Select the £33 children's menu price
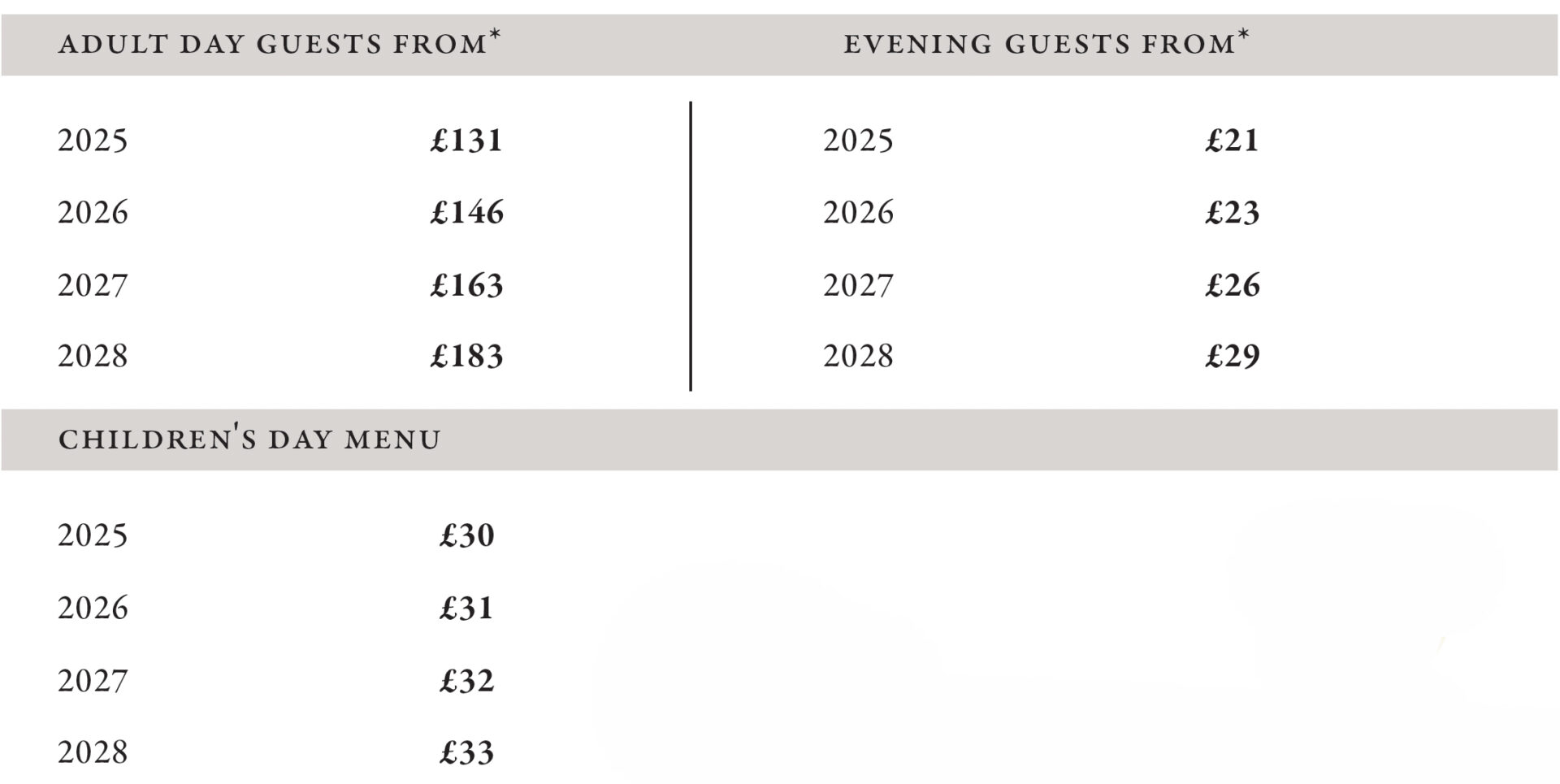The image size is (1560, 784). click(x=467, y=752)
